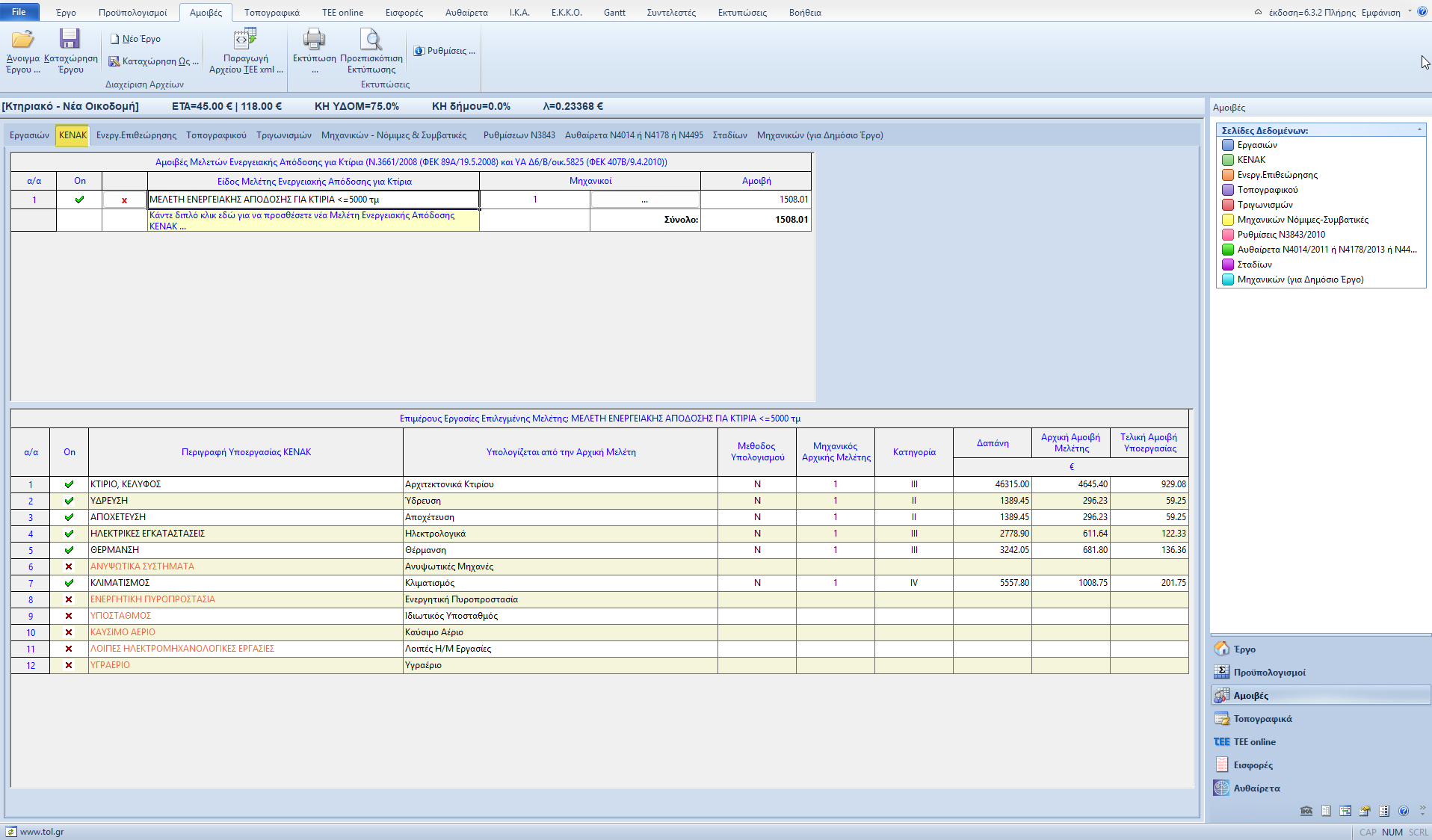Click the Μηχανικοί ellipsis button in study row
Viewport: 1432px width, 840px height.
(644, 200)
